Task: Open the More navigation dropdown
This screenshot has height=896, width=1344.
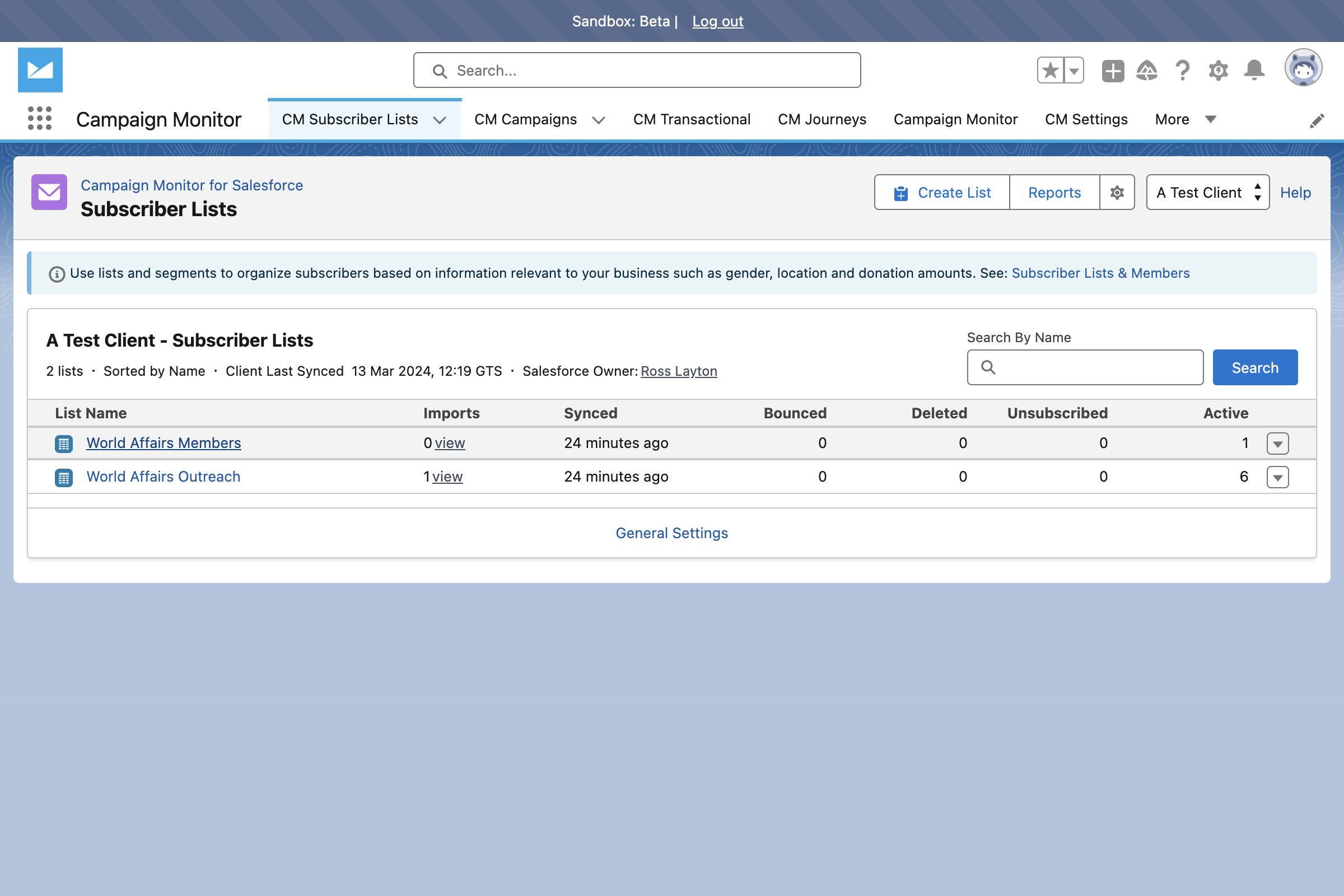Action: (x=1185, y=119)
